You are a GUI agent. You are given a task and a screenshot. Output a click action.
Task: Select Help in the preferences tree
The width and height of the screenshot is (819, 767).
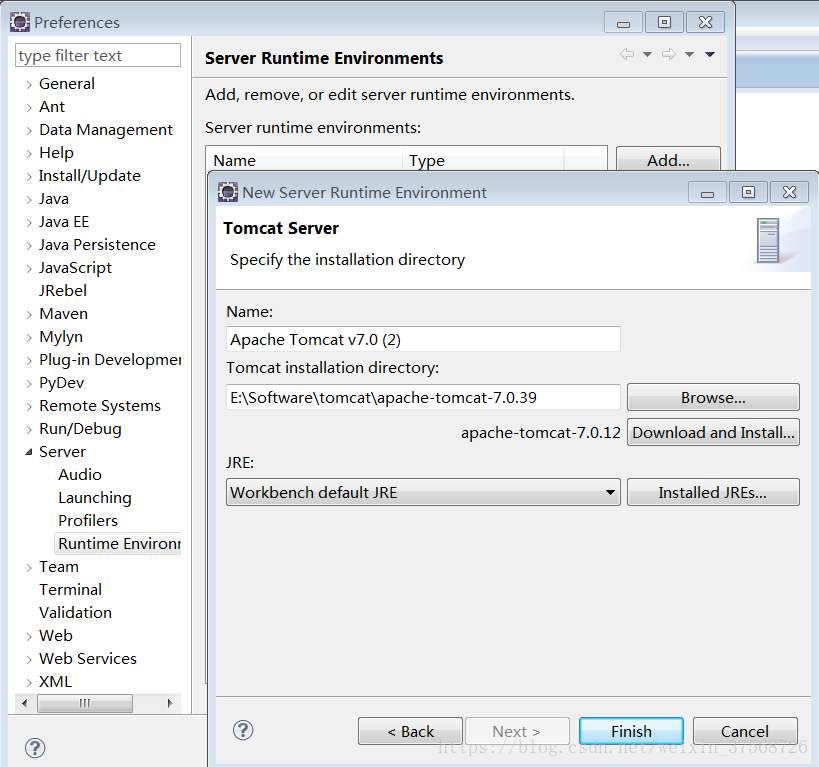coord(56,153)
